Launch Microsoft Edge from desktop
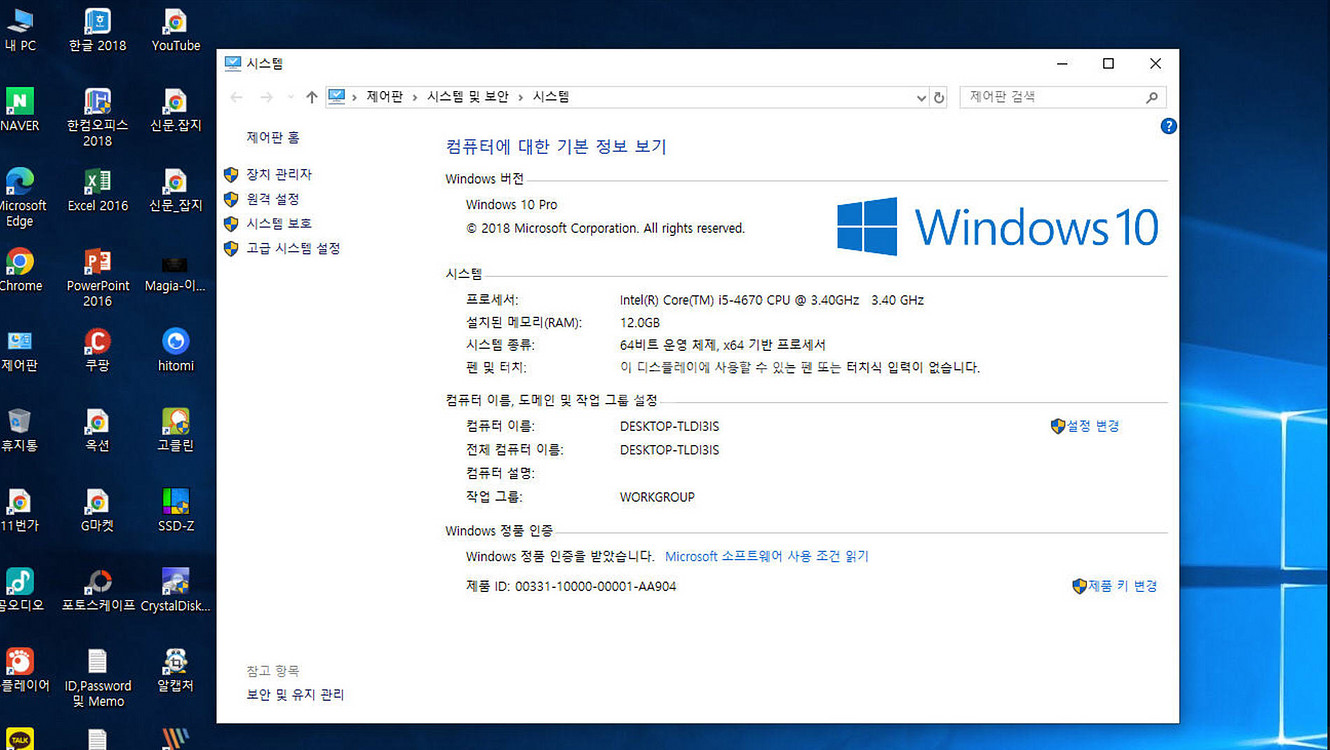1330x750 pixels. tap(20, 196)
